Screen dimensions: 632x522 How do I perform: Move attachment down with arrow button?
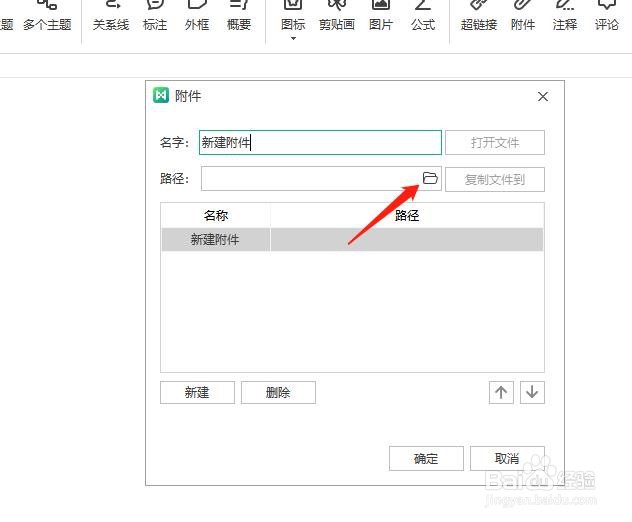pyautogui.click(x=532, y=392)
